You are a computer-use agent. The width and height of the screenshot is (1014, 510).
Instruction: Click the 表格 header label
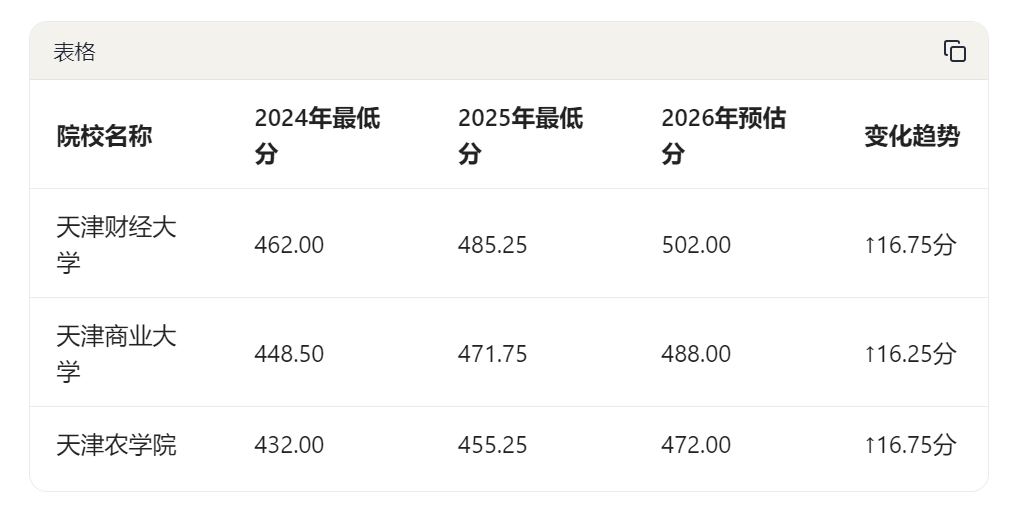point(74,52)
